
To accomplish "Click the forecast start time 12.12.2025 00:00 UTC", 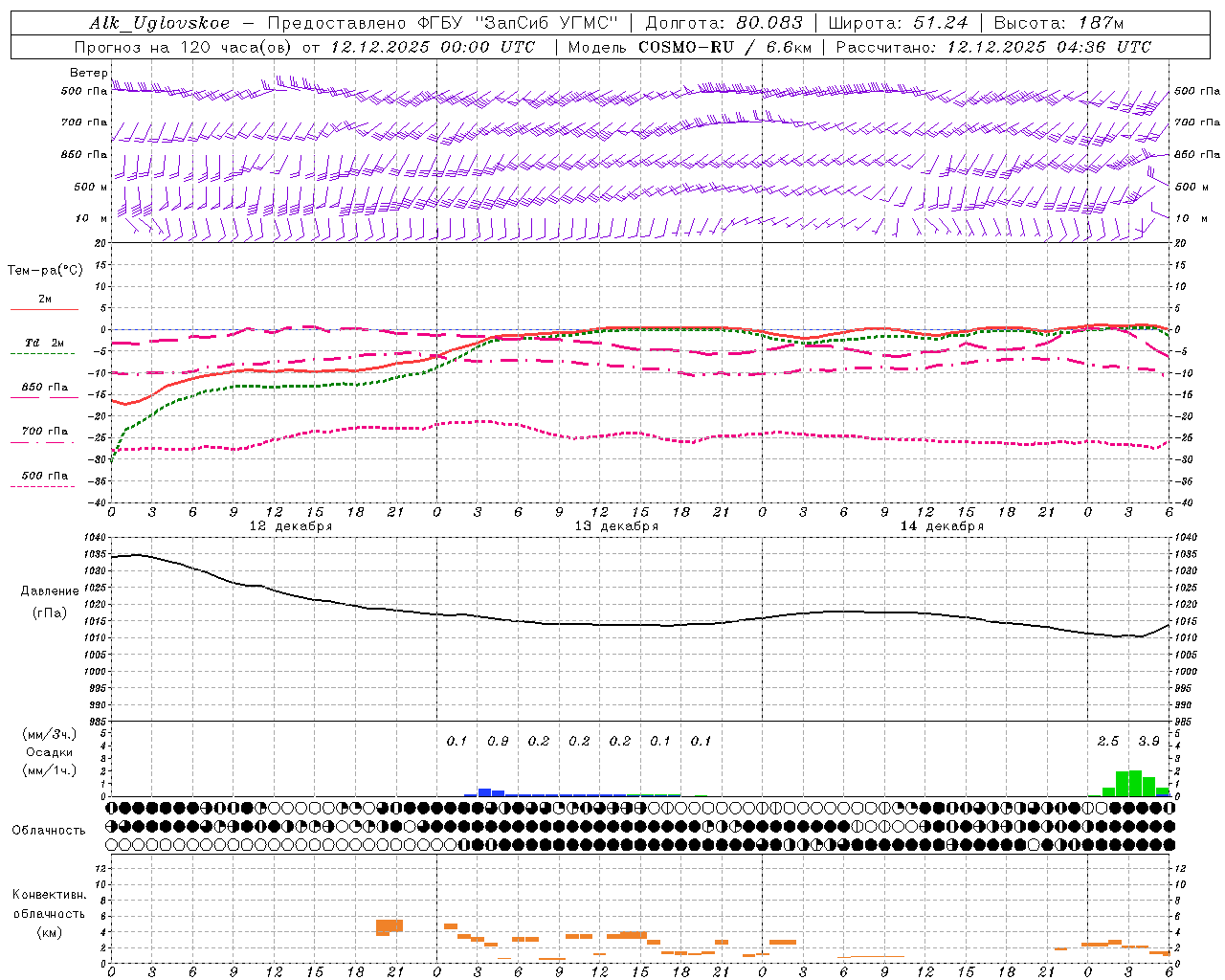I will click(434, 47).
